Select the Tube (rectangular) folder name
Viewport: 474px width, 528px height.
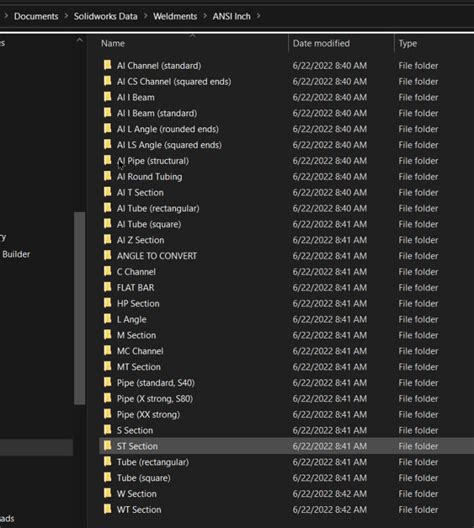pyautogui.click(x=153, y=462)
